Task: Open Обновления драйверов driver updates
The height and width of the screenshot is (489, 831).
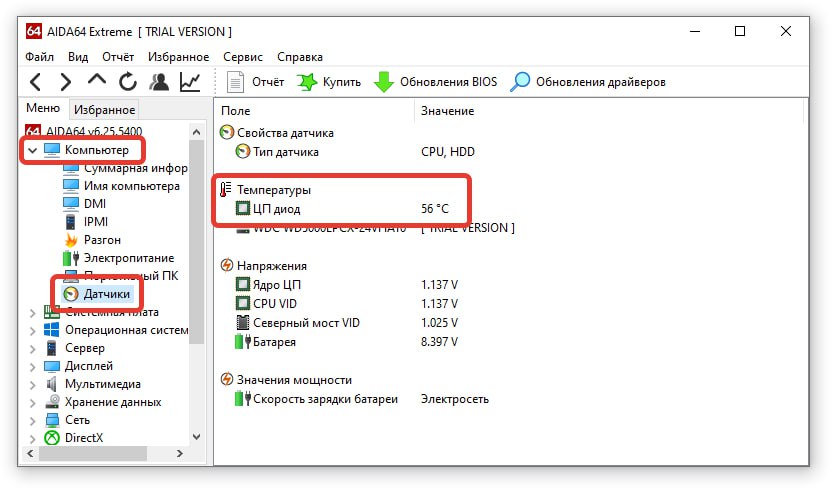Action: coord(588,82)
